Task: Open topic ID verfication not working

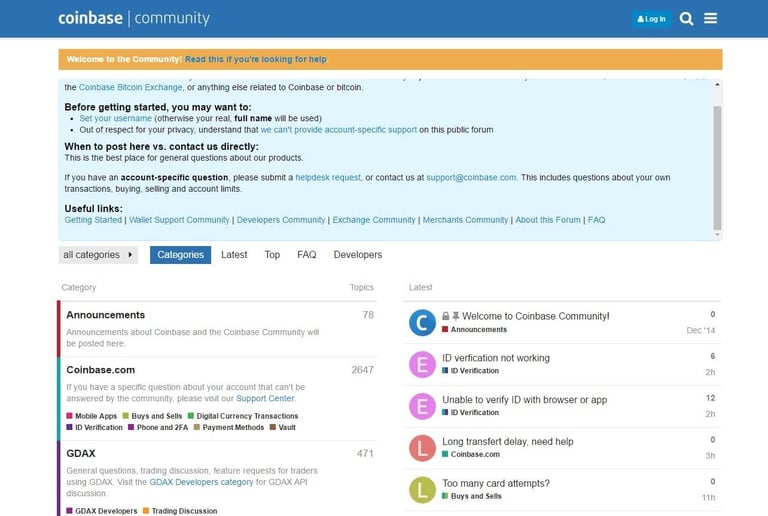Action: point(496,358)
